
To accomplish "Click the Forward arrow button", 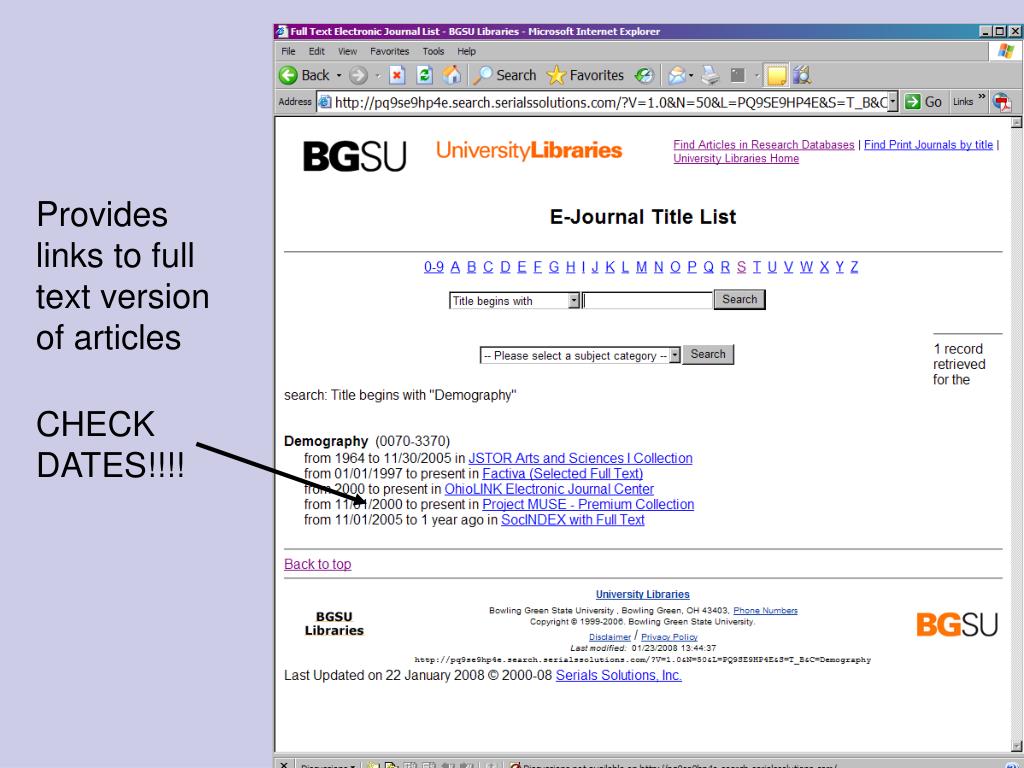I will point(358,76).
